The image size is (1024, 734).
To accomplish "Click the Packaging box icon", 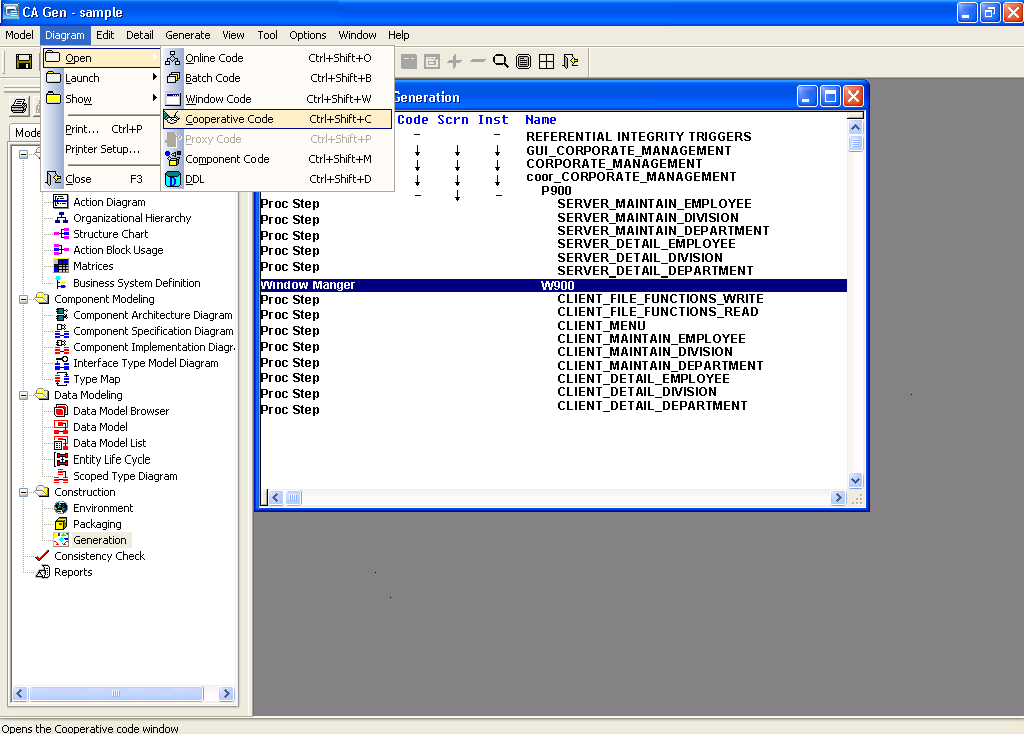I will 61,524.
